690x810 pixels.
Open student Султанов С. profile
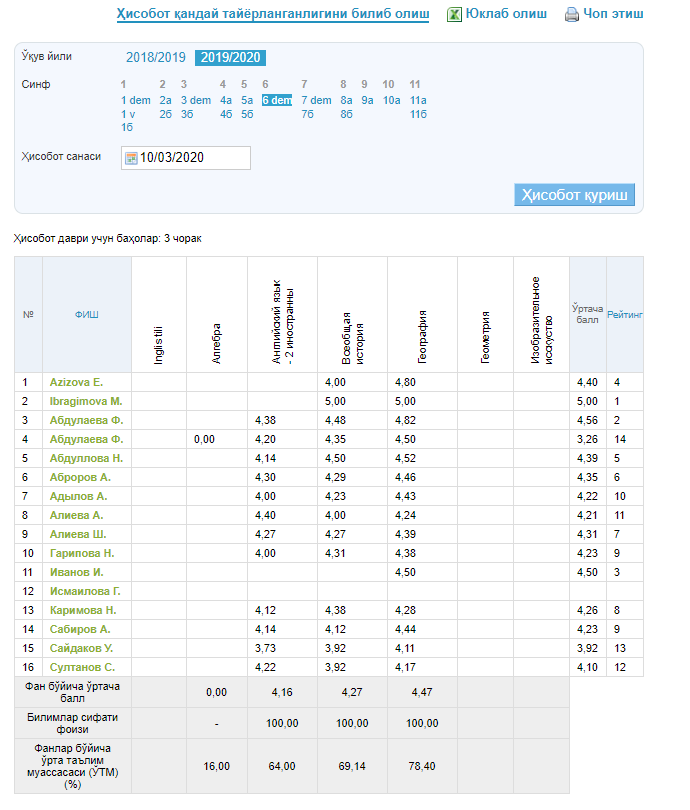(x=80, y=667)
